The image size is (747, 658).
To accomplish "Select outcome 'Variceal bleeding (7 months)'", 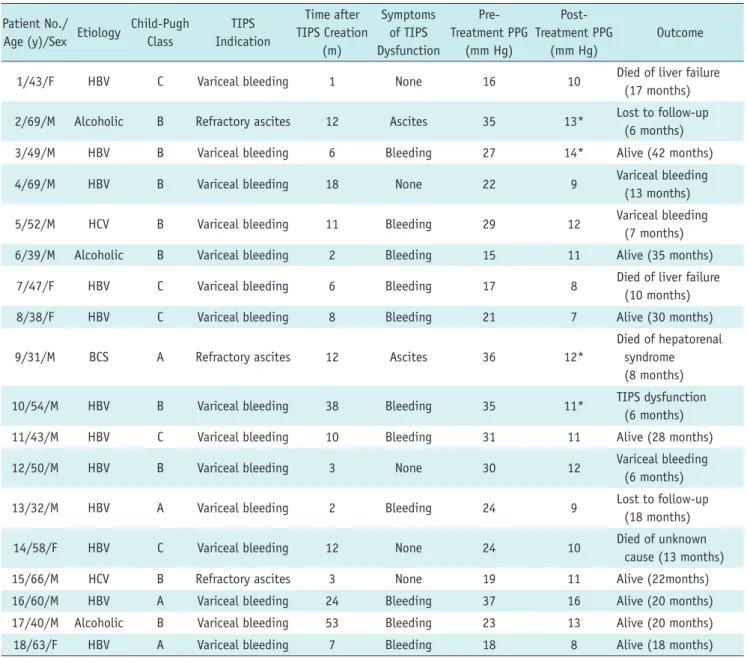I will (x=662, y=224).
